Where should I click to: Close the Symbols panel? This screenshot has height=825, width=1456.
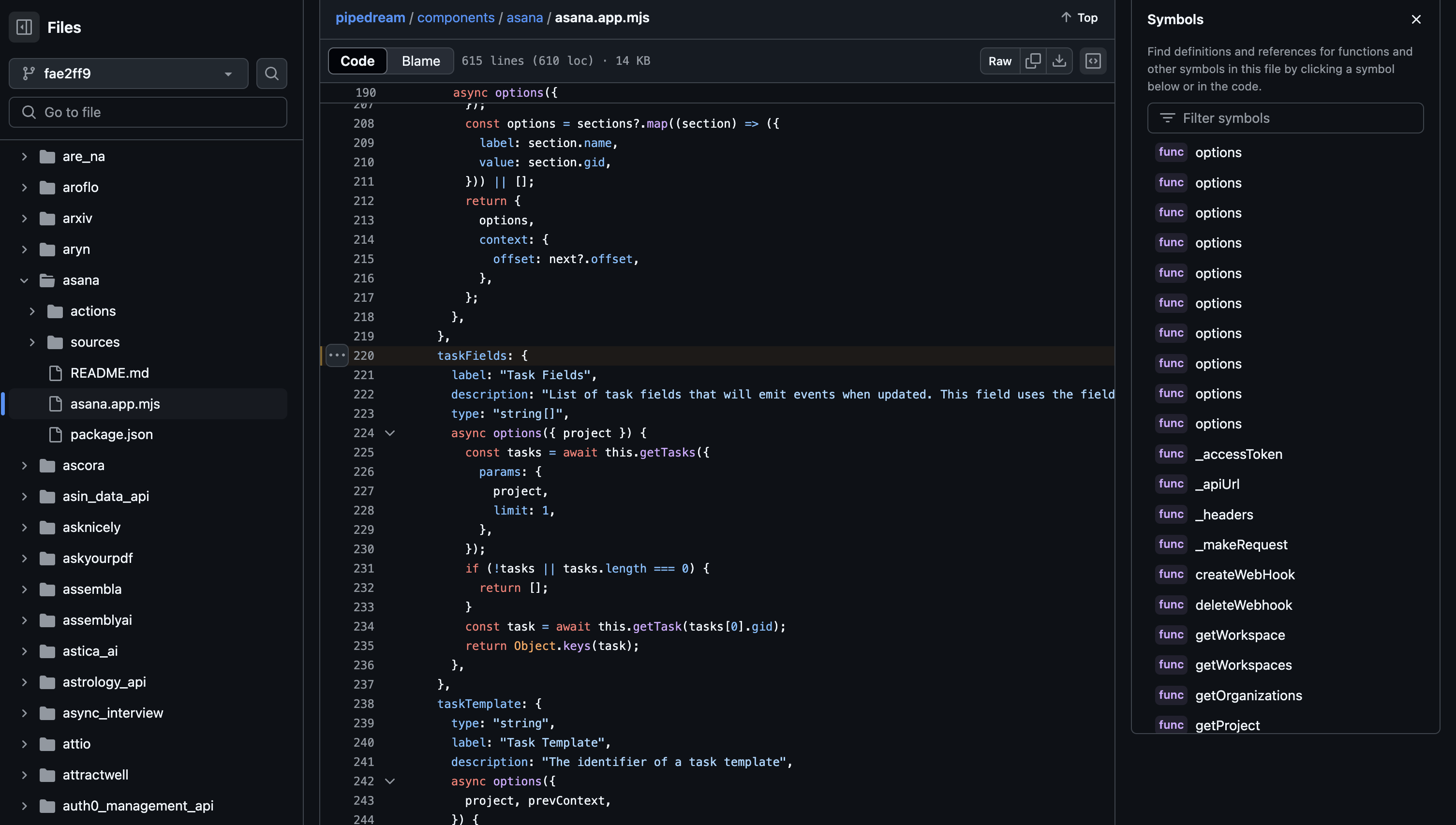coord(1416,19)
